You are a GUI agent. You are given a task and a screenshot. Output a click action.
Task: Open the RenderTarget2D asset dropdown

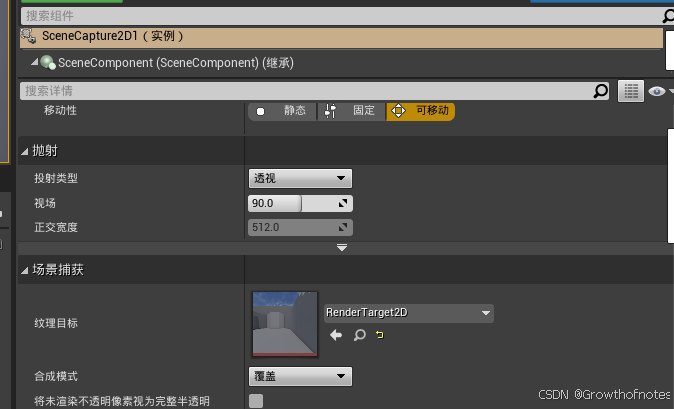(408, 313)
